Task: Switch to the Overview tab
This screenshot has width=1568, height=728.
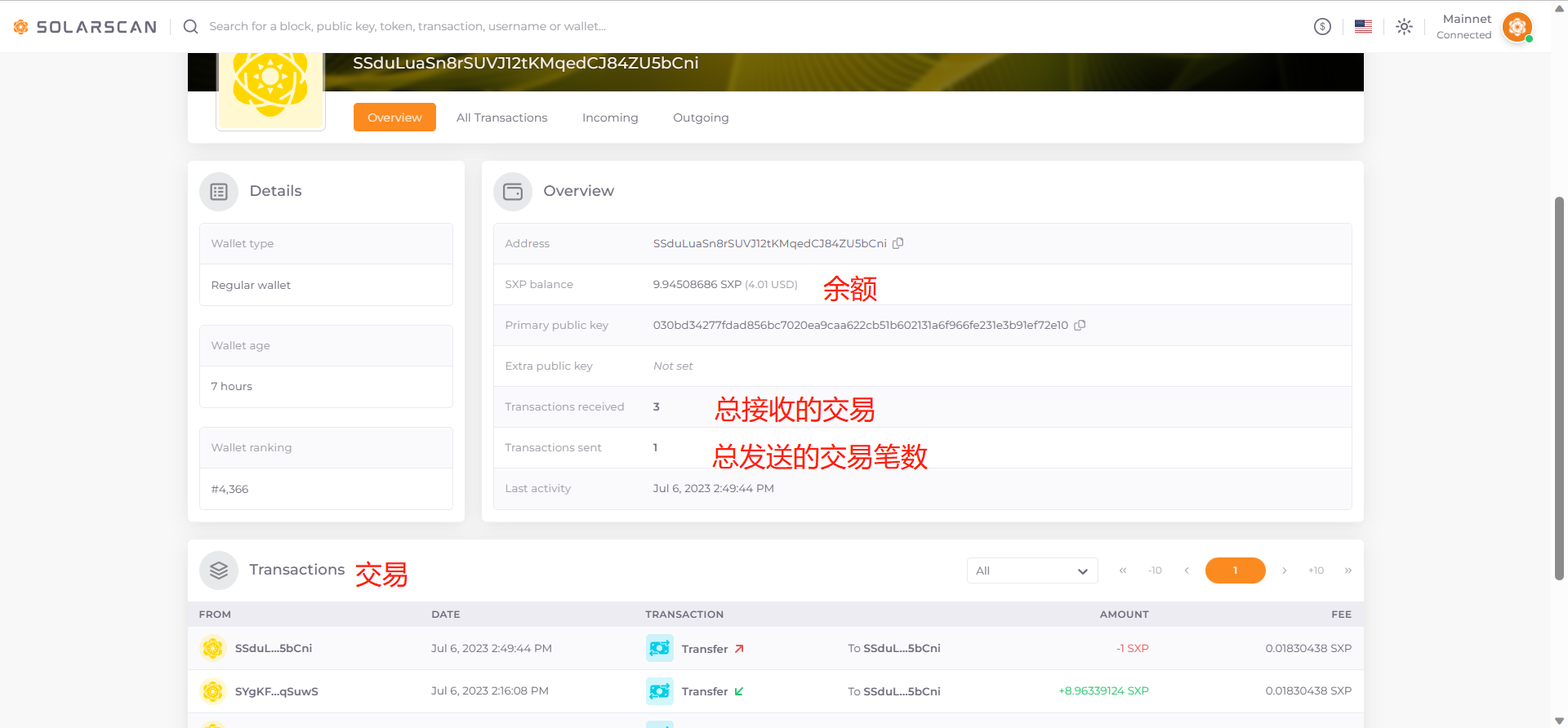Action: point(394,118)
